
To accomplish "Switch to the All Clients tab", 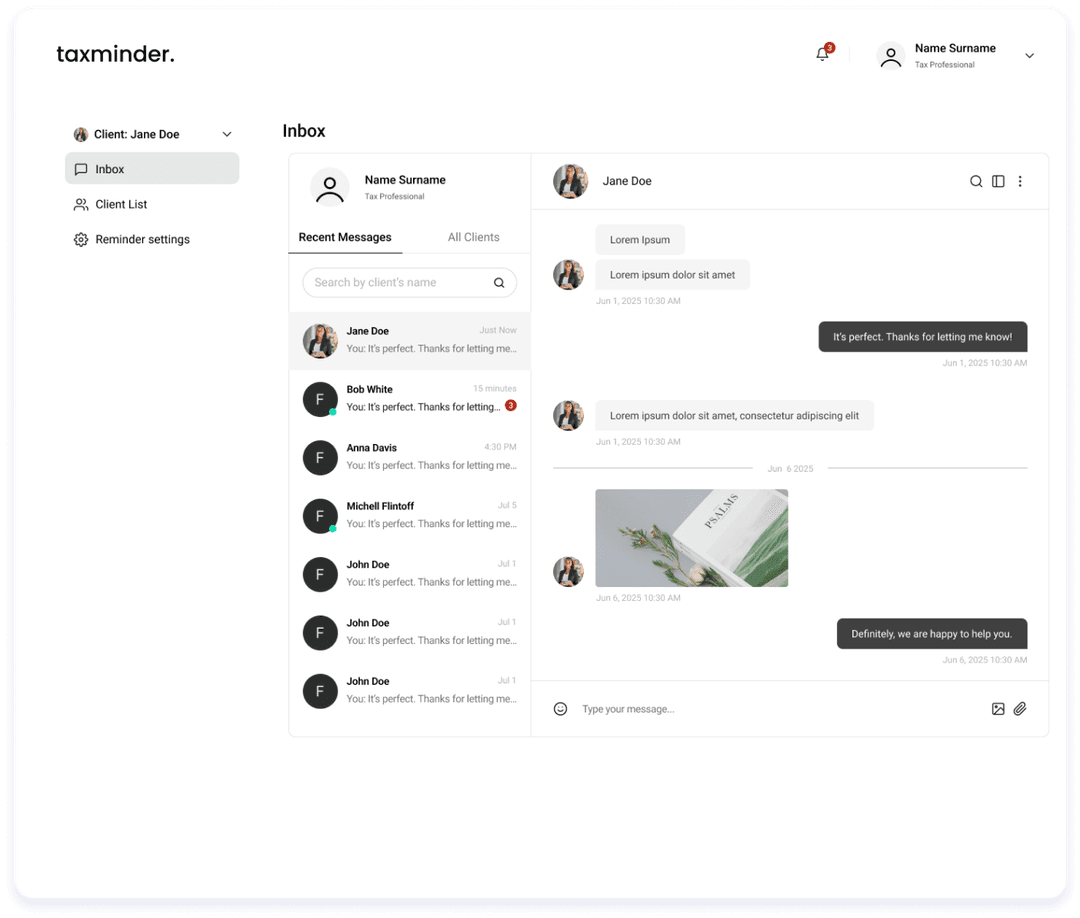I will (473, 237).
